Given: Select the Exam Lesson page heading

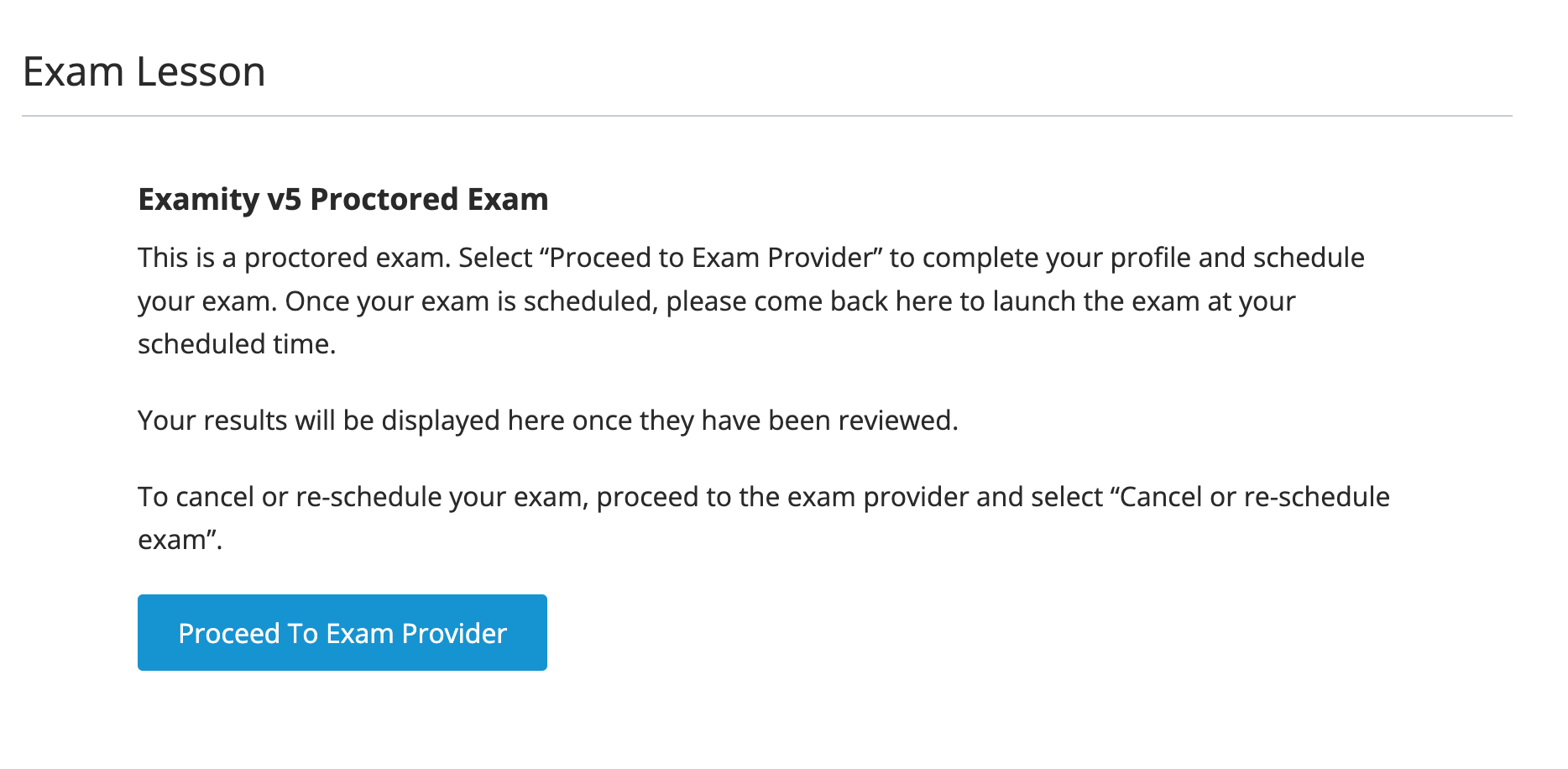Looking at the screenshot, I should (x=144, y=71).
